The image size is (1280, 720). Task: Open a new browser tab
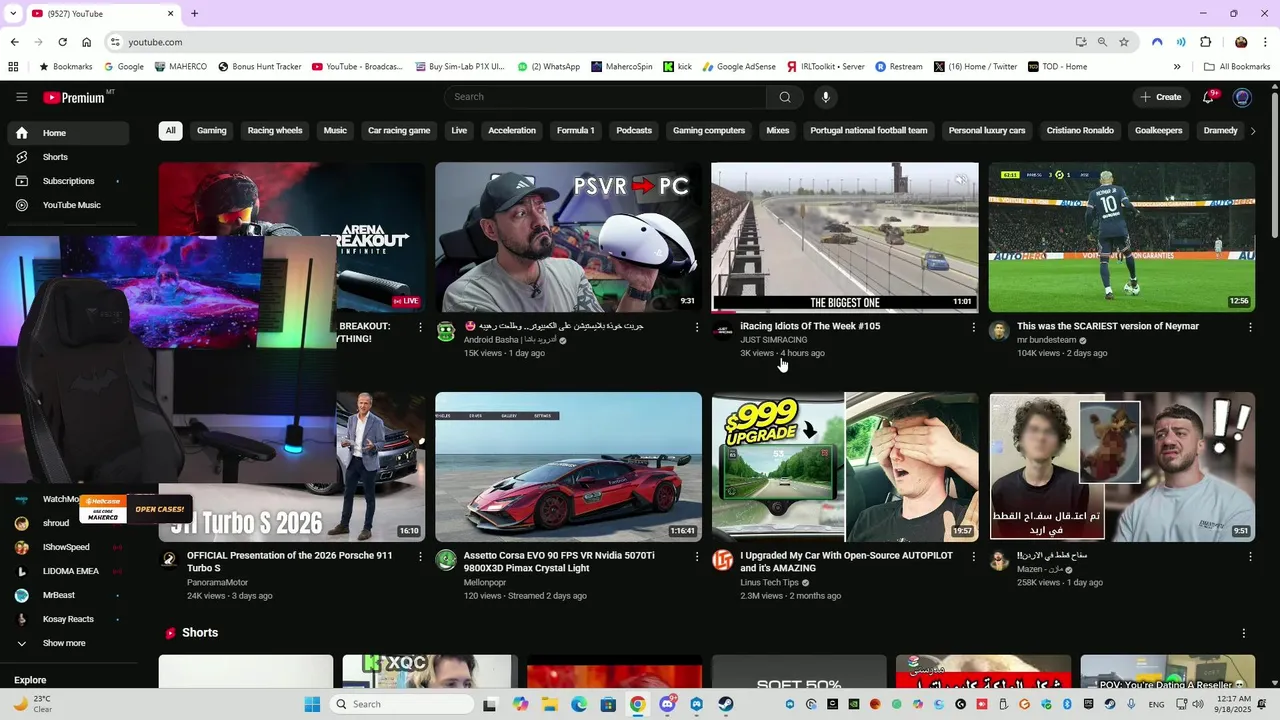point(194,14)
